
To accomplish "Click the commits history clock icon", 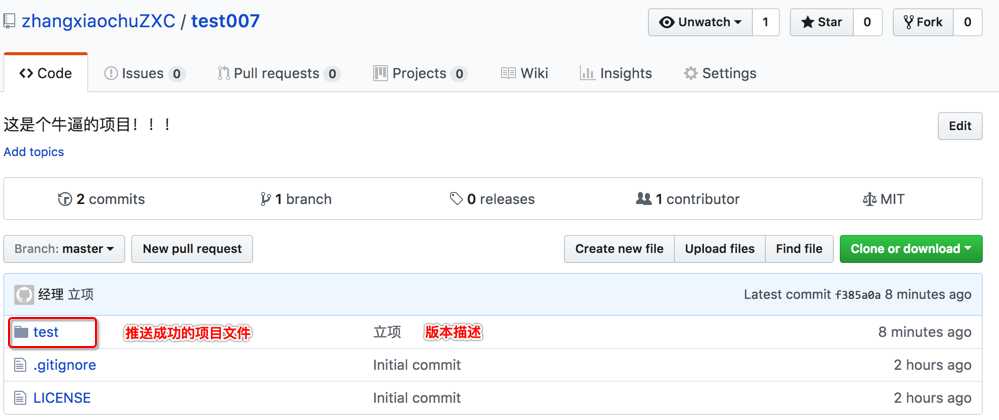I will tap(65, 199).
